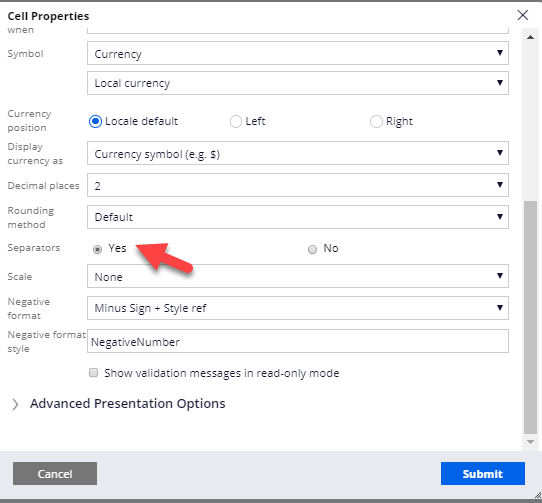
Task: Enable Show validation messages in read-only mode
Action: 93,373
